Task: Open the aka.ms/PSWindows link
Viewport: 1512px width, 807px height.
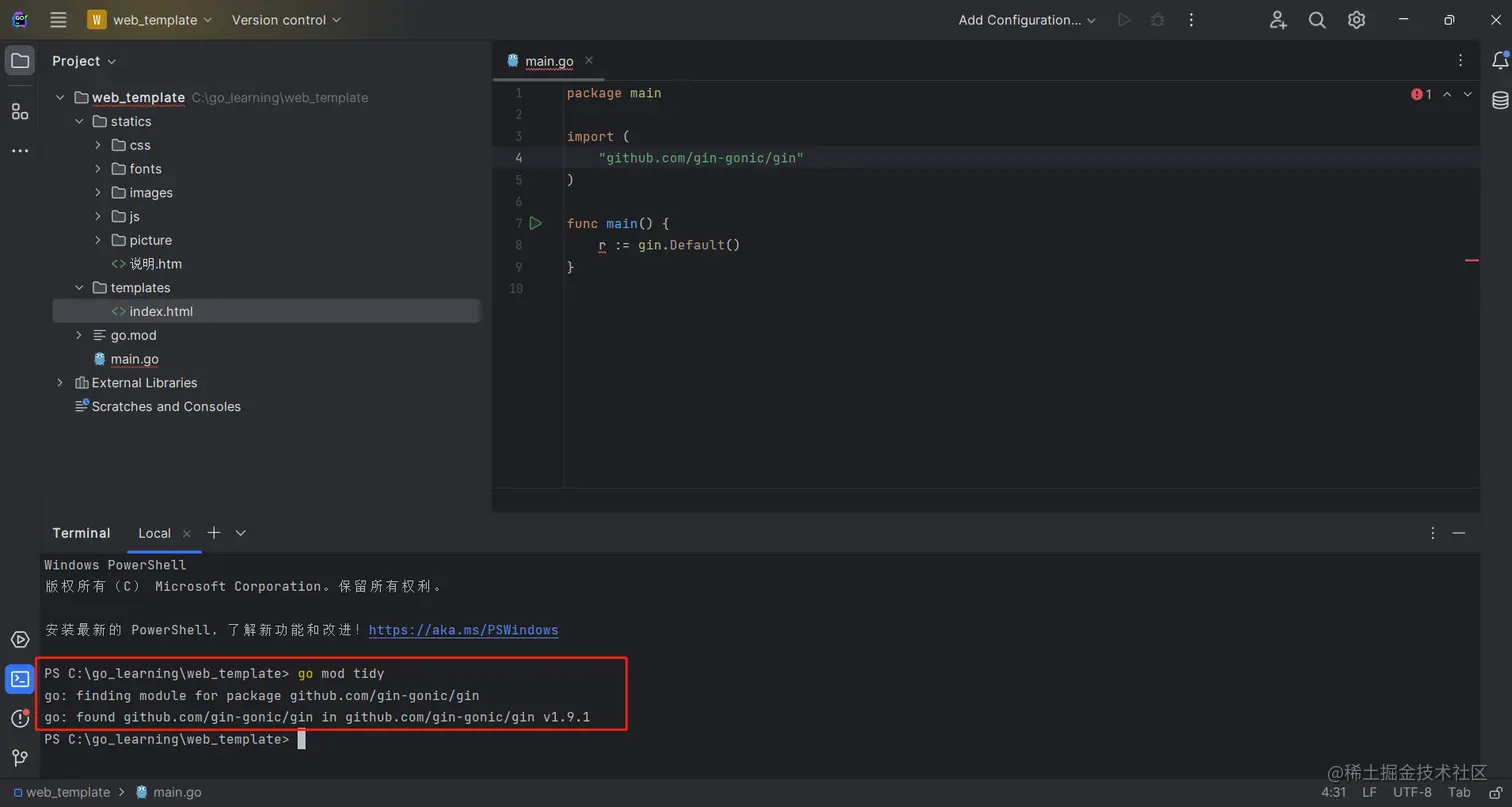Action: click(463, 630)
